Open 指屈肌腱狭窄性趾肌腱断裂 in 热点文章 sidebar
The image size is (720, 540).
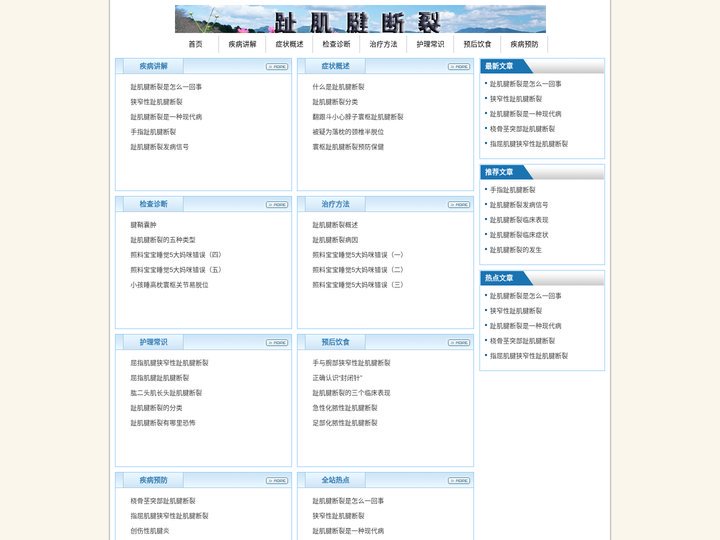tap(529, 356)
